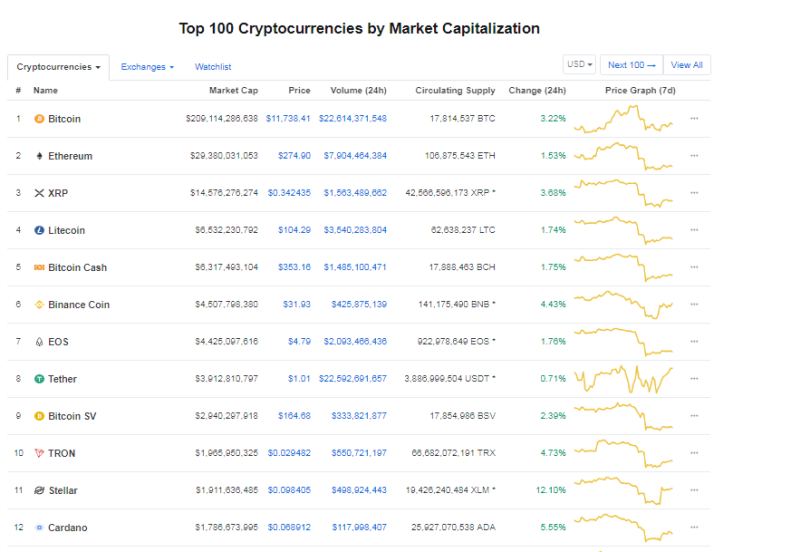Expand the Exchanges dropdown menu

[147, 67]
